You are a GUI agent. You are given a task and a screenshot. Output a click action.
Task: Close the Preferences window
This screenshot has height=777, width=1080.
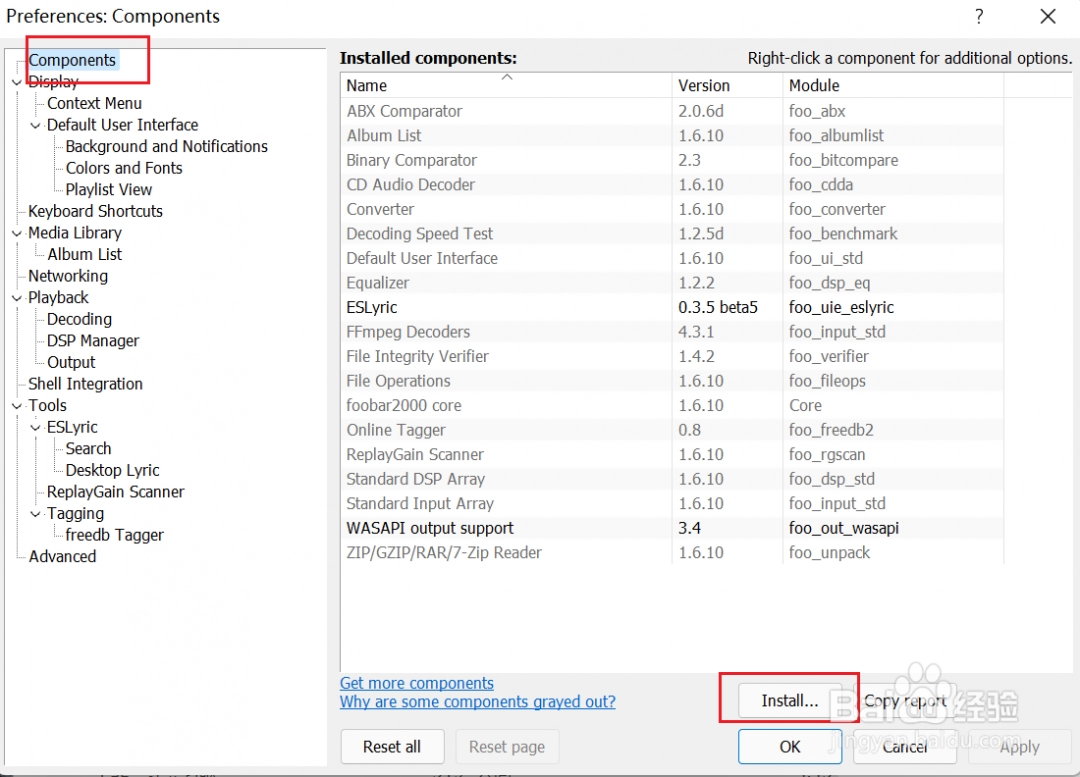point(1048,17)
